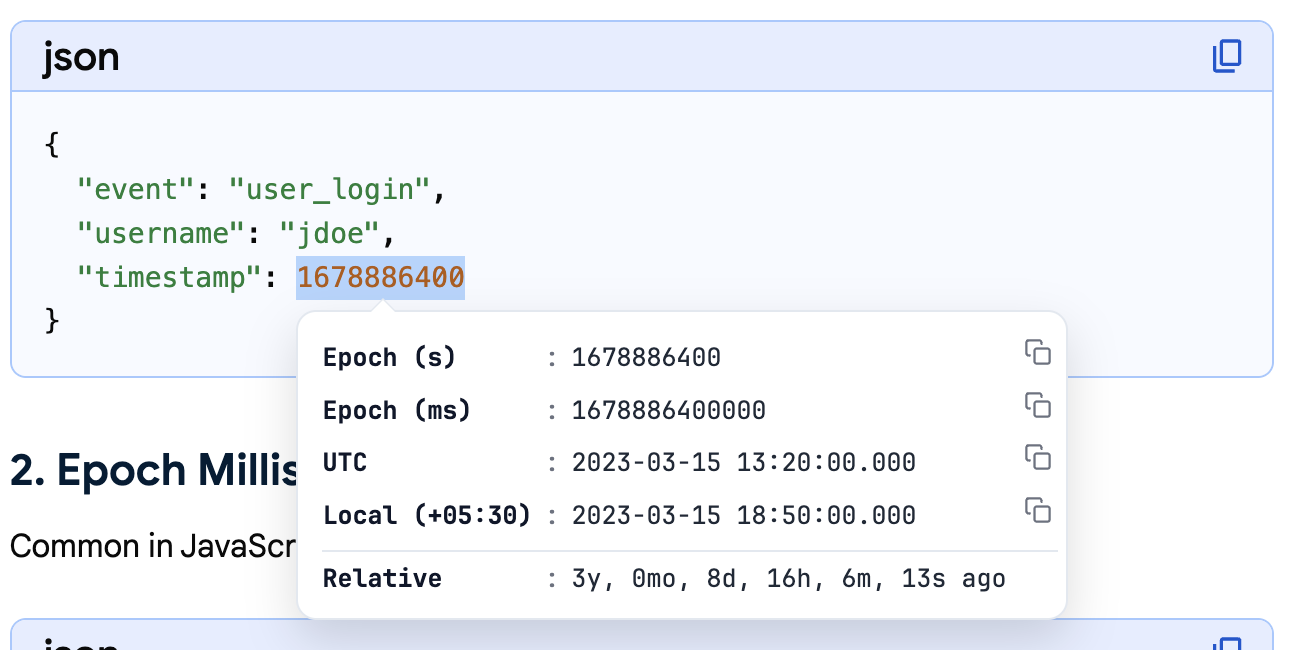Click the "Epoch (s)" label in popup
This screenshot has width=1312, height=650.
point(389,357)
